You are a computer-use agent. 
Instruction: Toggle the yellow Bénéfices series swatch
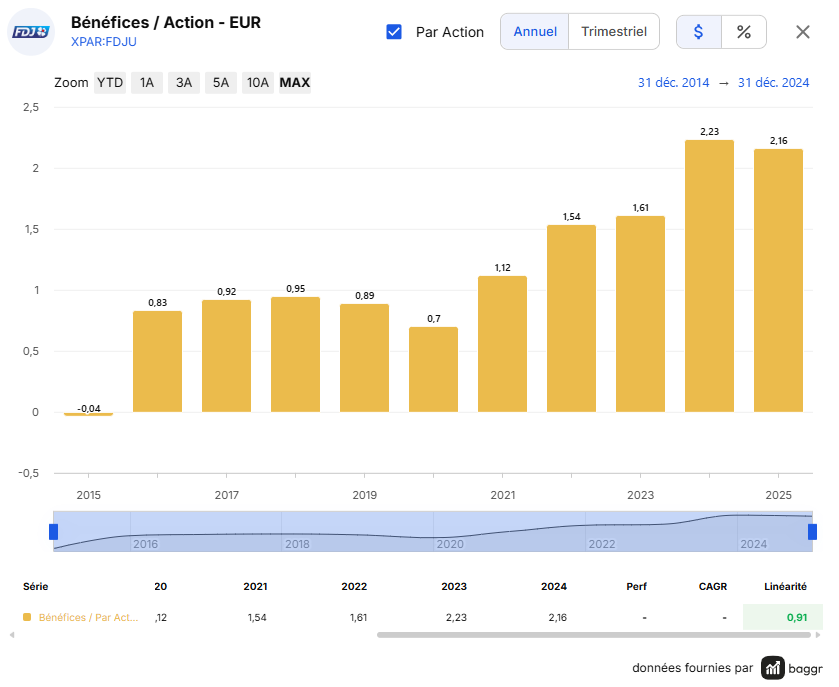pyautogui.click(x=27, y=617)
